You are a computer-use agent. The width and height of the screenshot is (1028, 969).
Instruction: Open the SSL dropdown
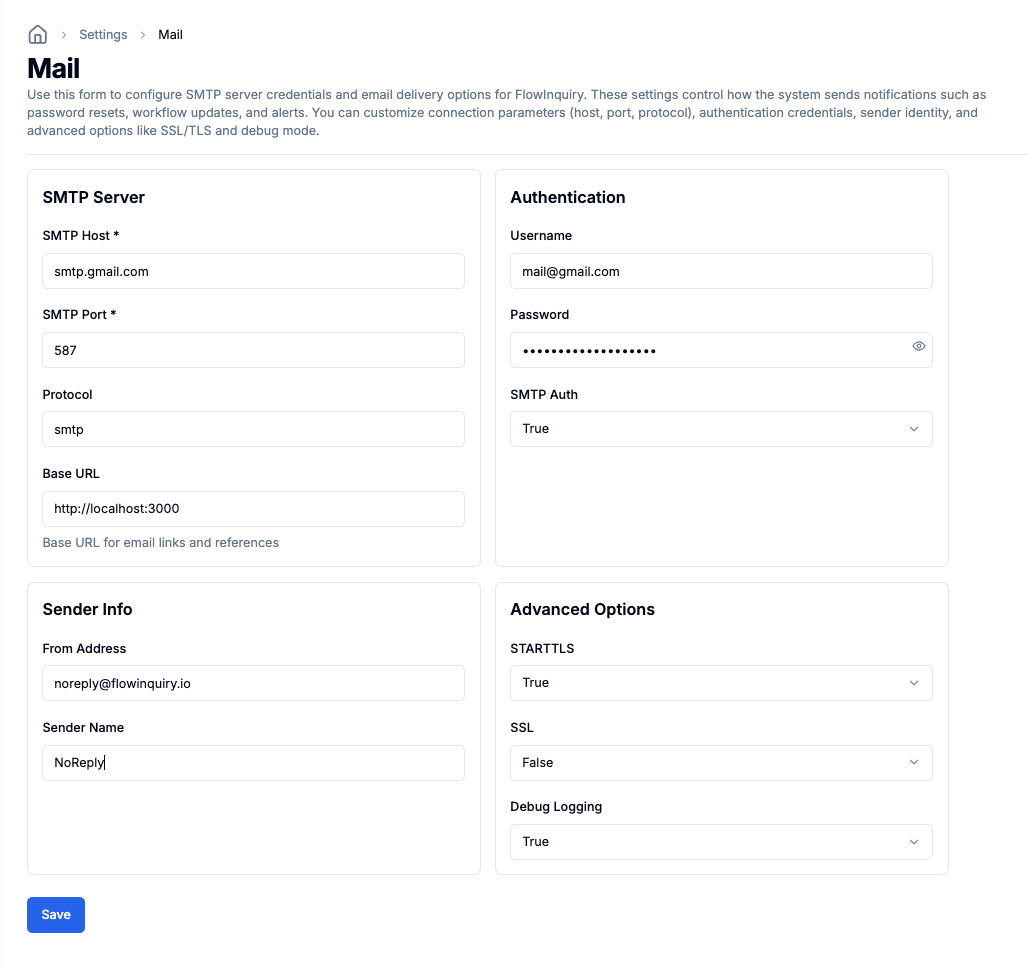(720, 762)
